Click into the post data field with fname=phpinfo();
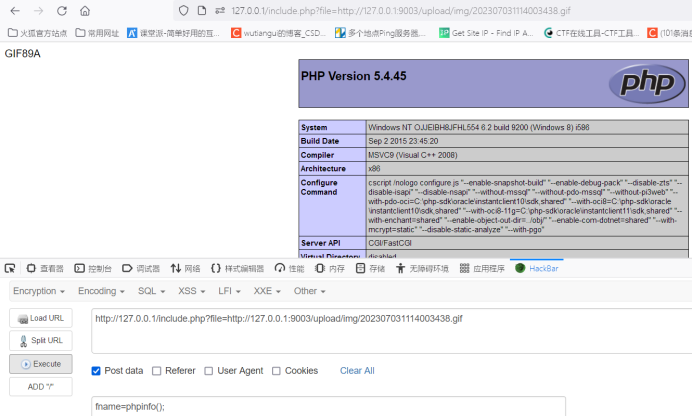692x416 pixels. (x=328, y=406)
